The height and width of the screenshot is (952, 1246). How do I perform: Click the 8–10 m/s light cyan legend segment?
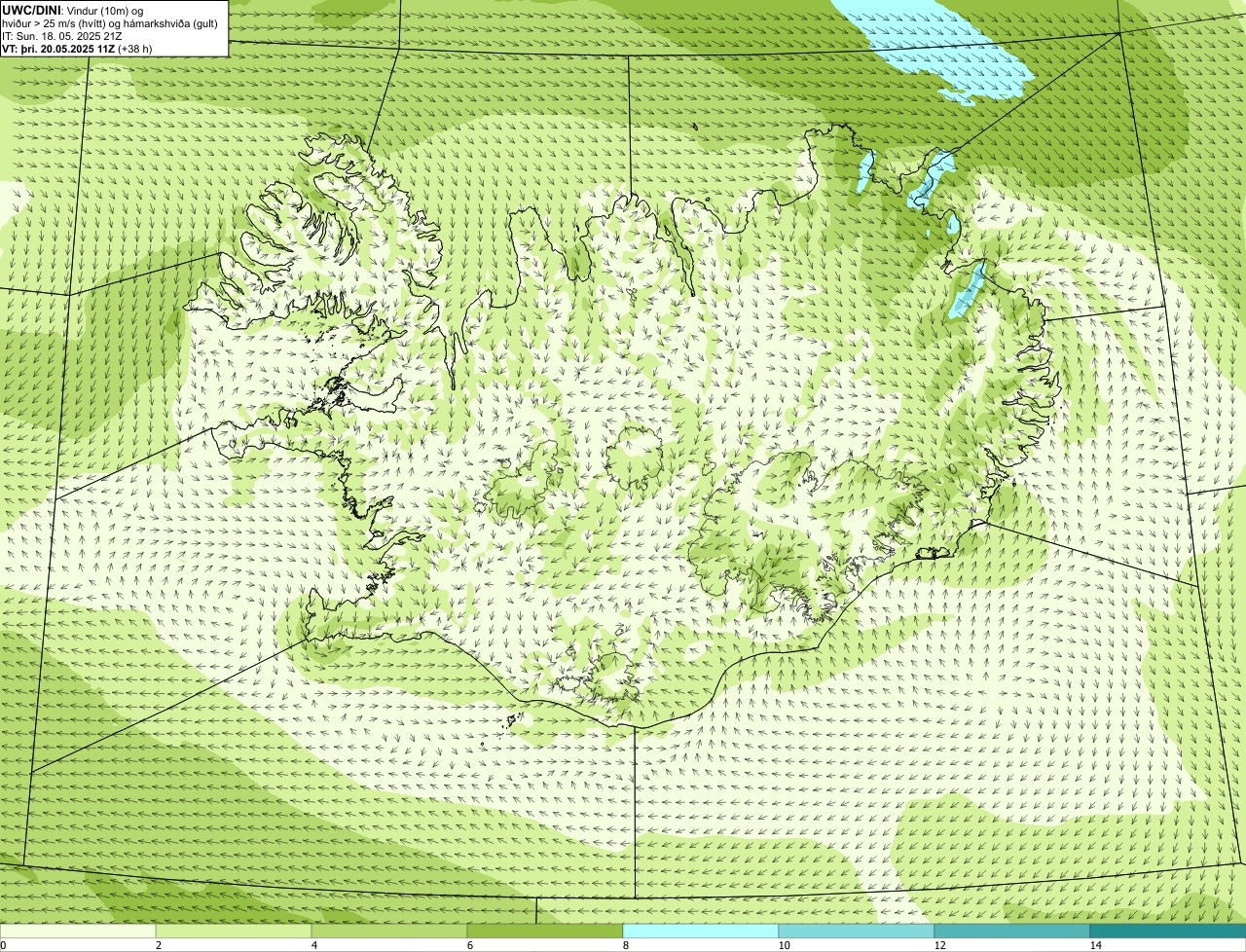pyautogui.click(x=701, y=931)
